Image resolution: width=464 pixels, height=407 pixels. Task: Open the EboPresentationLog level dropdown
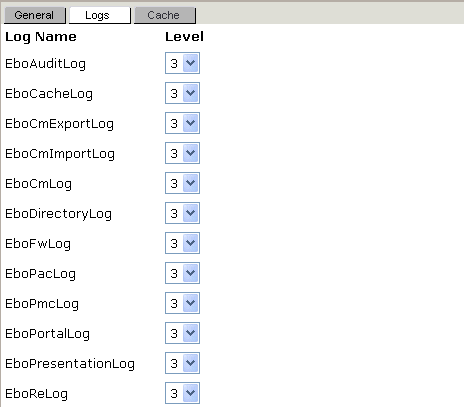click(x=182, y=363)
